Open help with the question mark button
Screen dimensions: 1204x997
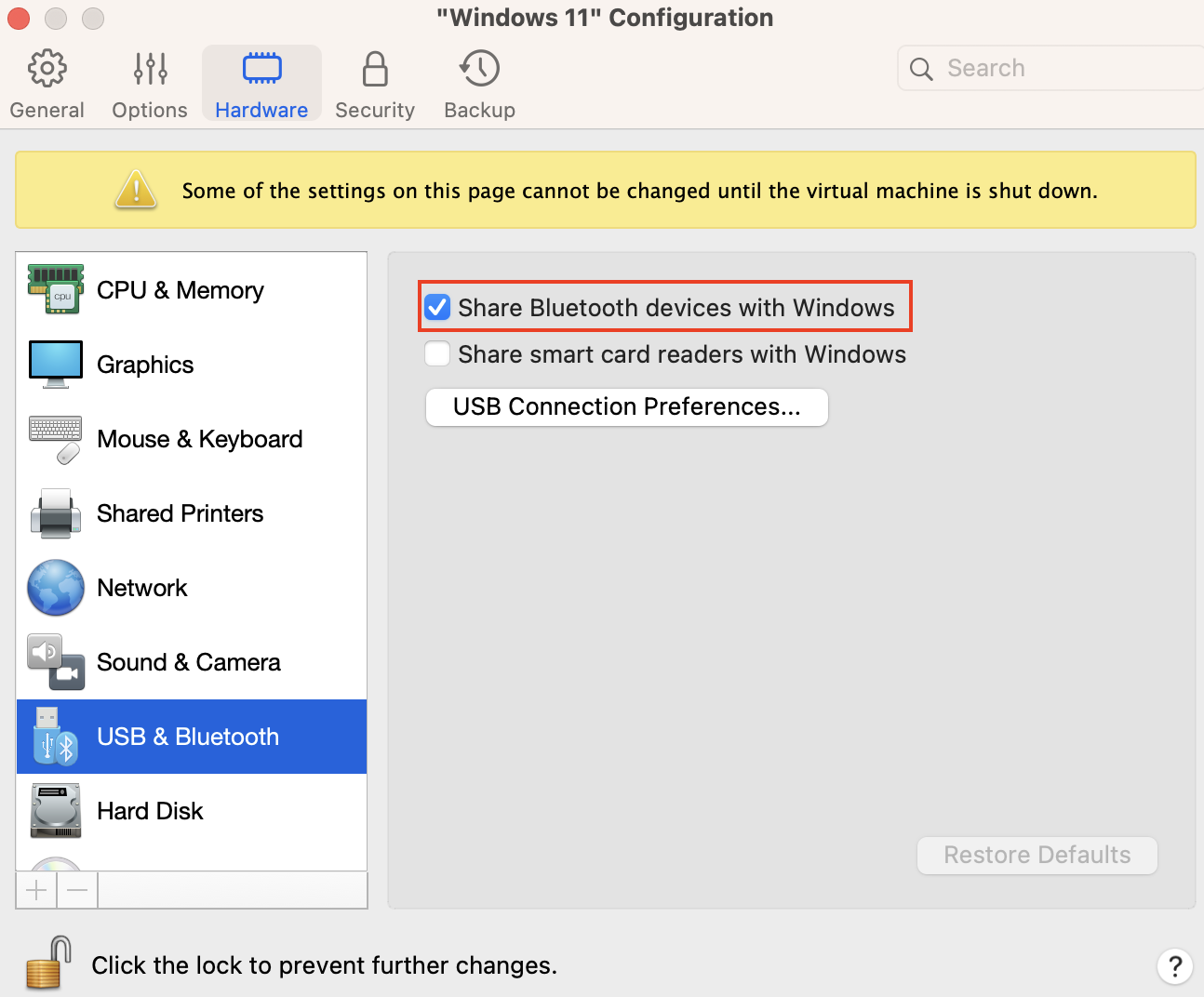(x=1175, y=965)
